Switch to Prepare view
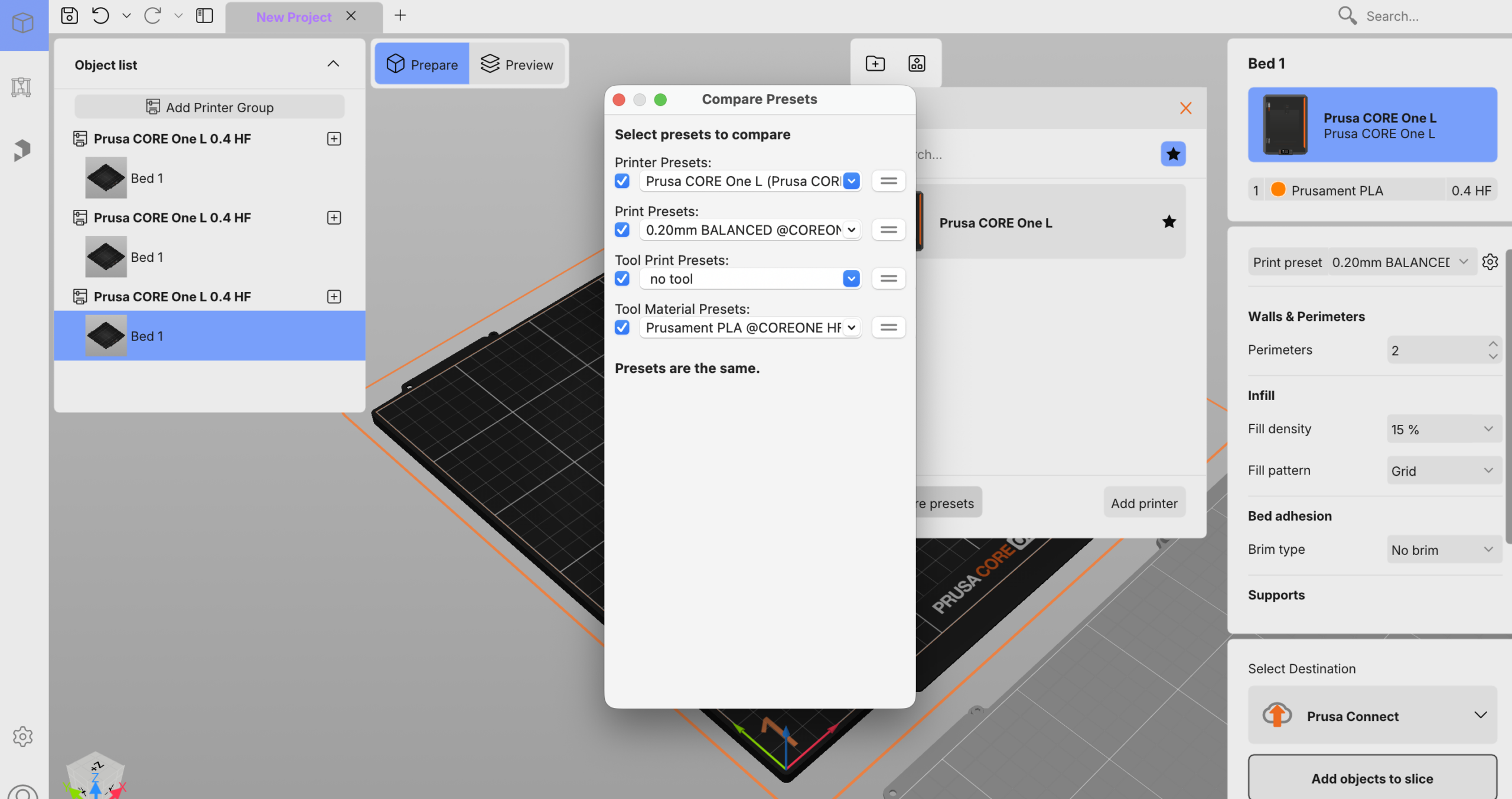This screenshot has width=1512, height=799. [x=422, y=64]
